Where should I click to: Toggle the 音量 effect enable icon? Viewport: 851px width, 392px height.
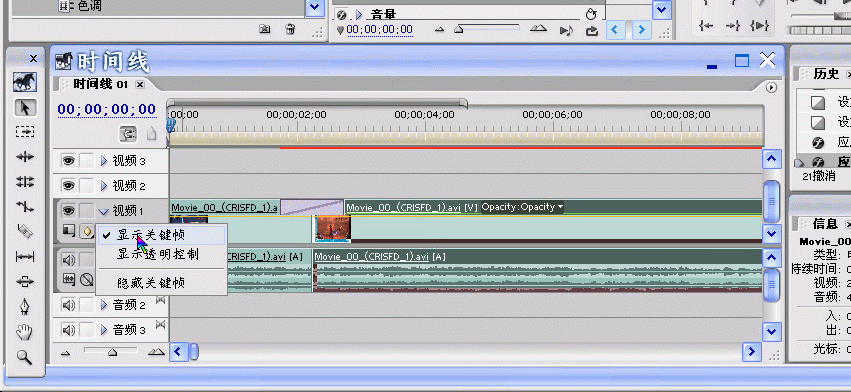tap(342, 15)
